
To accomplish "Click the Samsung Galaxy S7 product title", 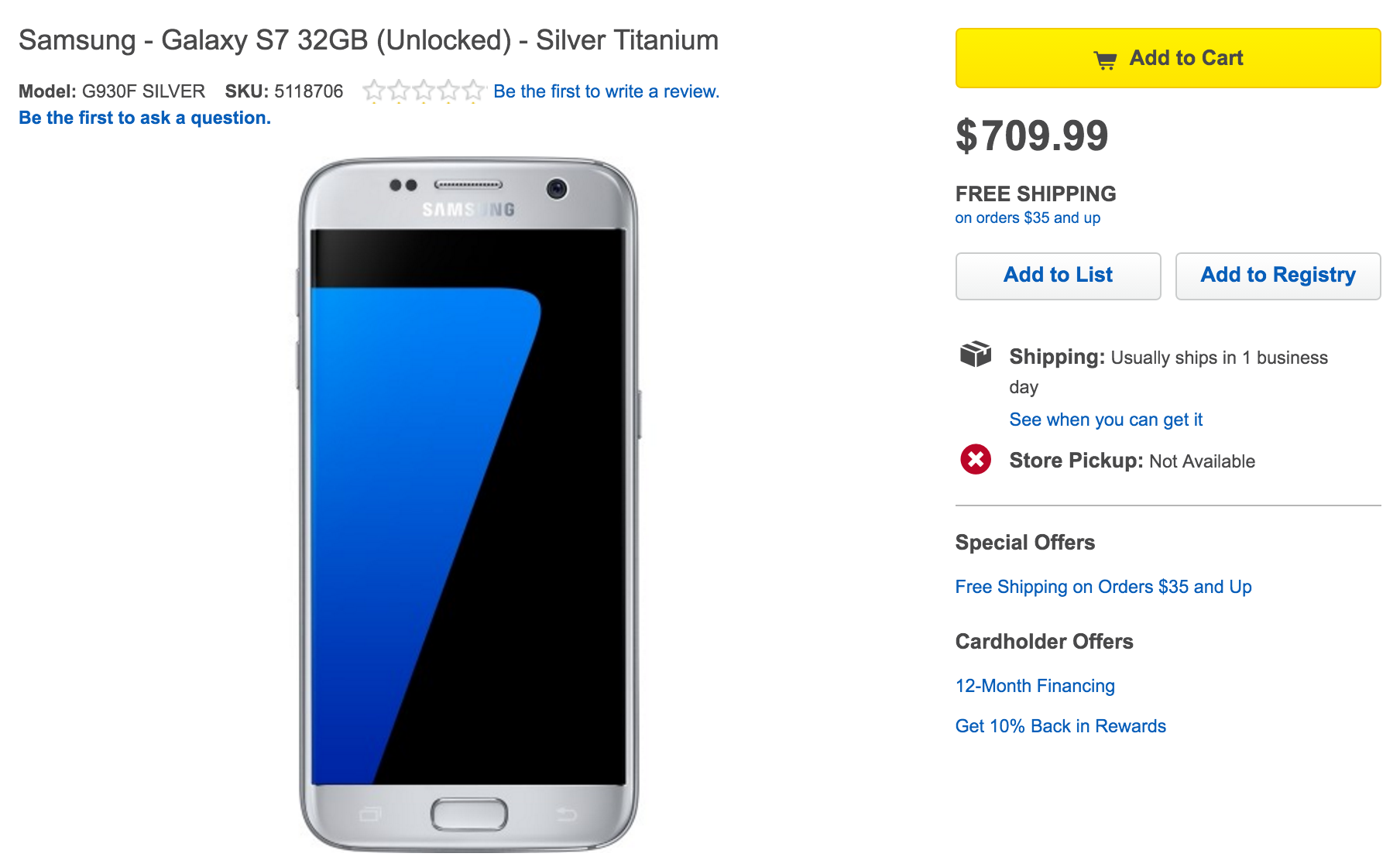I will click(x=369, y=40).
